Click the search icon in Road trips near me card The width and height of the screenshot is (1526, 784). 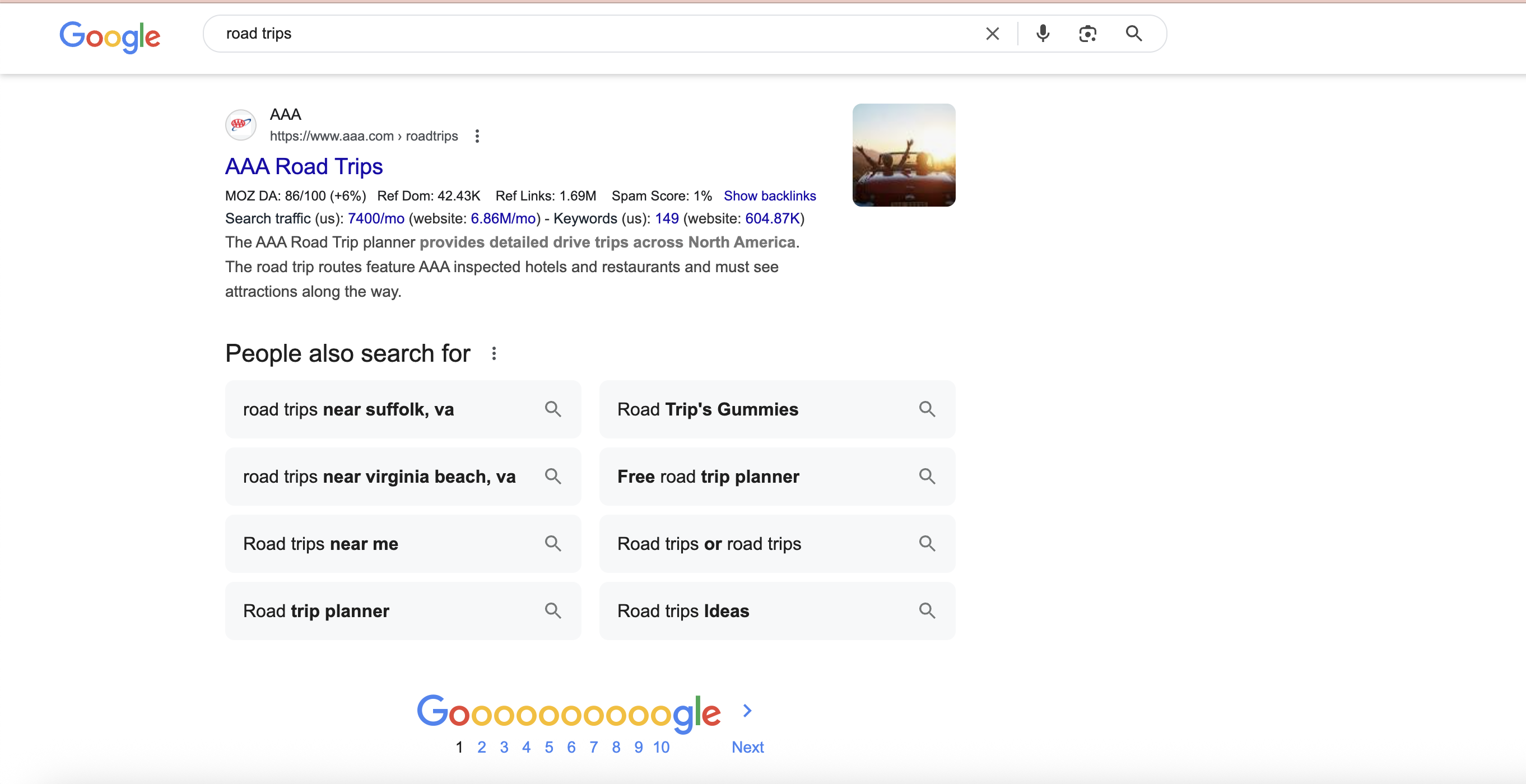click(x=553, y=544)
